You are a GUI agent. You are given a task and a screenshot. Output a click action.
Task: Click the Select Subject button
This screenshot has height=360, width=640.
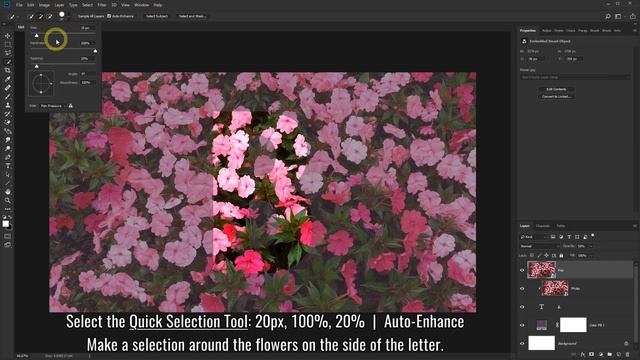click(x=157, y=16)
